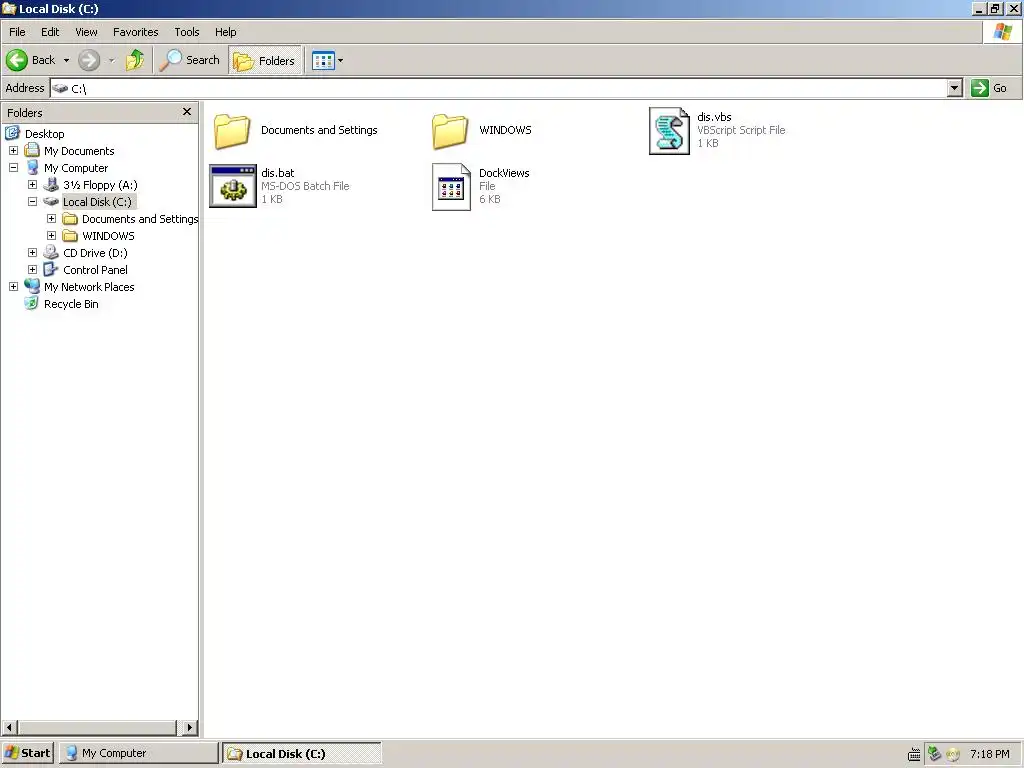Screen dimensions: 1024x768
Task: Expand the Control Panel node
Action: click(32, 270)
